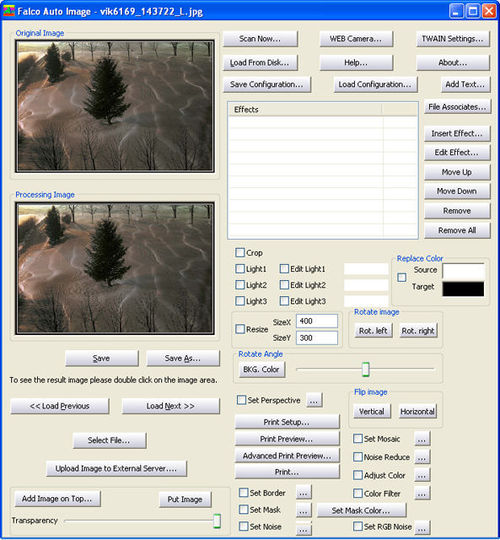Pick the black Target color swatch

tap(463, 289)
